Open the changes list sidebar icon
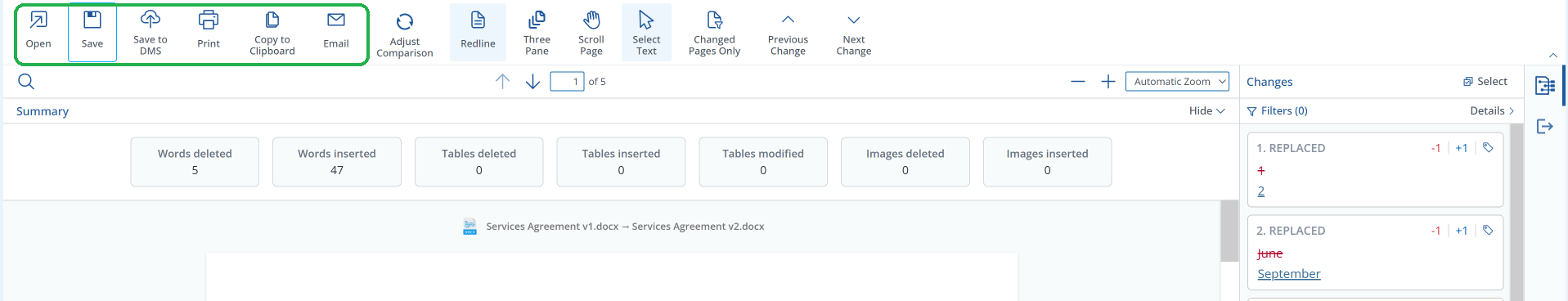 (1545, 86)
